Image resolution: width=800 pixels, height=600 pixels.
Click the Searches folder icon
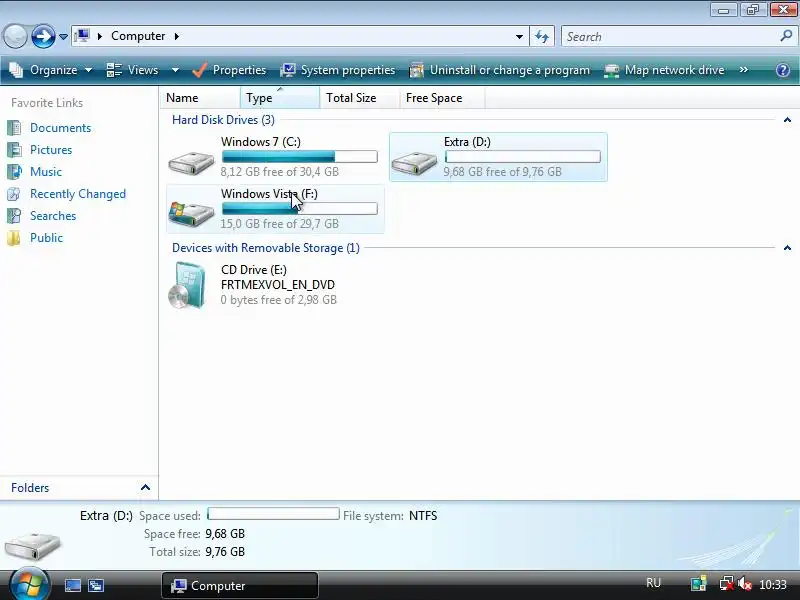(14, 216)
